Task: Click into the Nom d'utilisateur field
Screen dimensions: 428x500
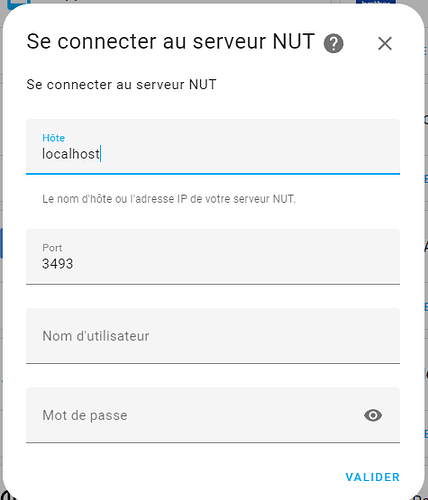Action: (213, 336)
